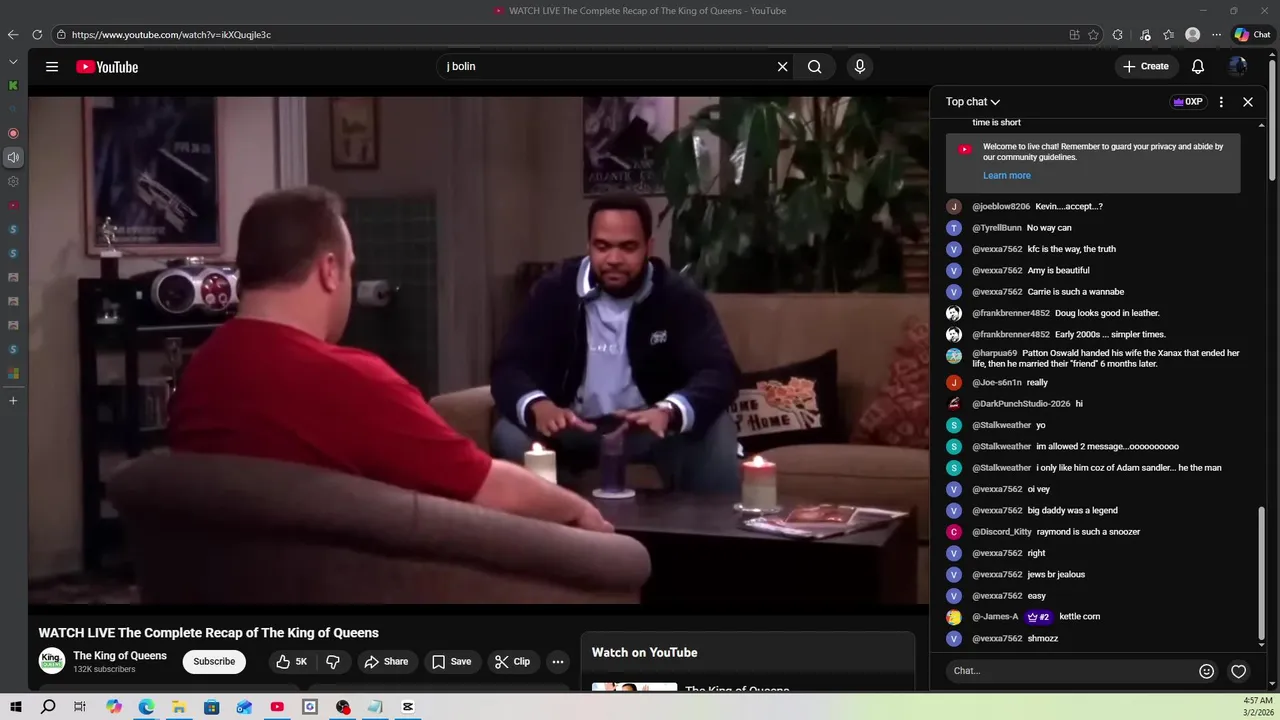Viewport: 1280px width, 720px height.
Task: Create a clip with Clip button
Action: [512, 662]
